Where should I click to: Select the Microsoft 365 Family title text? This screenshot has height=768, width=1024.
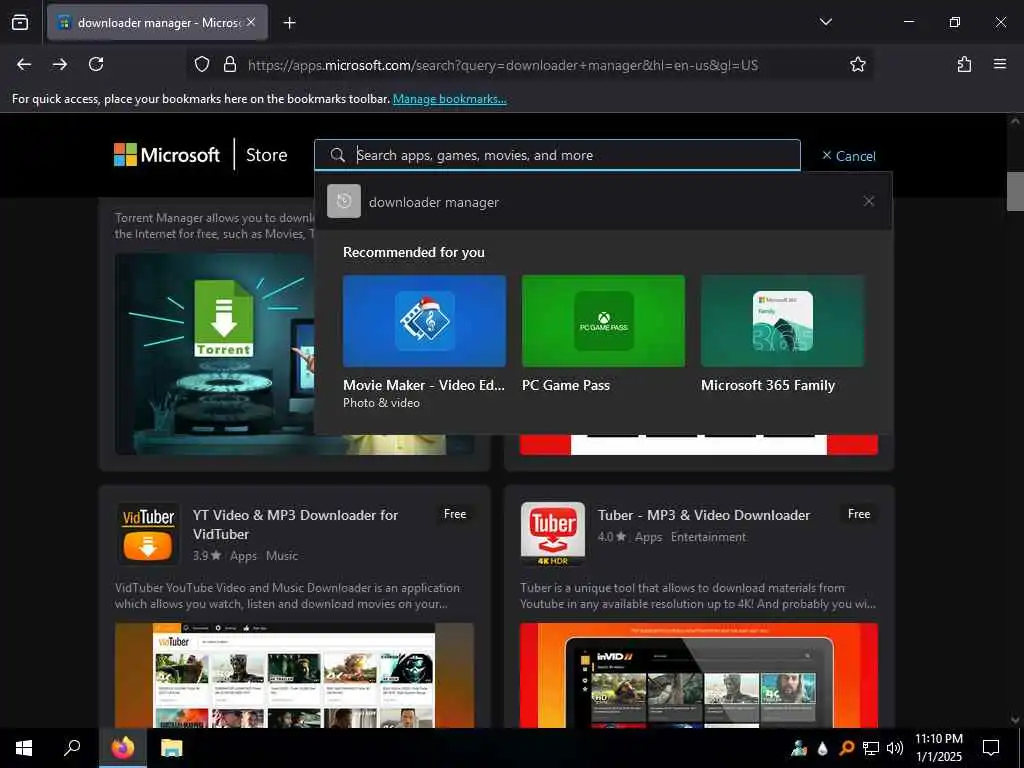768,385
